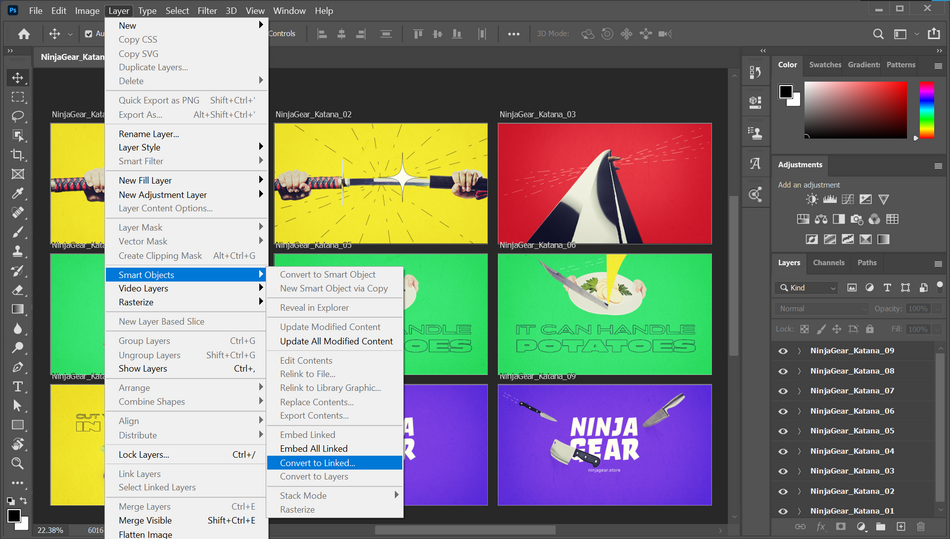This screenshot has height=539, width=950.
Task: Select the Path Selection arrow tool
Action: [18, 406]
